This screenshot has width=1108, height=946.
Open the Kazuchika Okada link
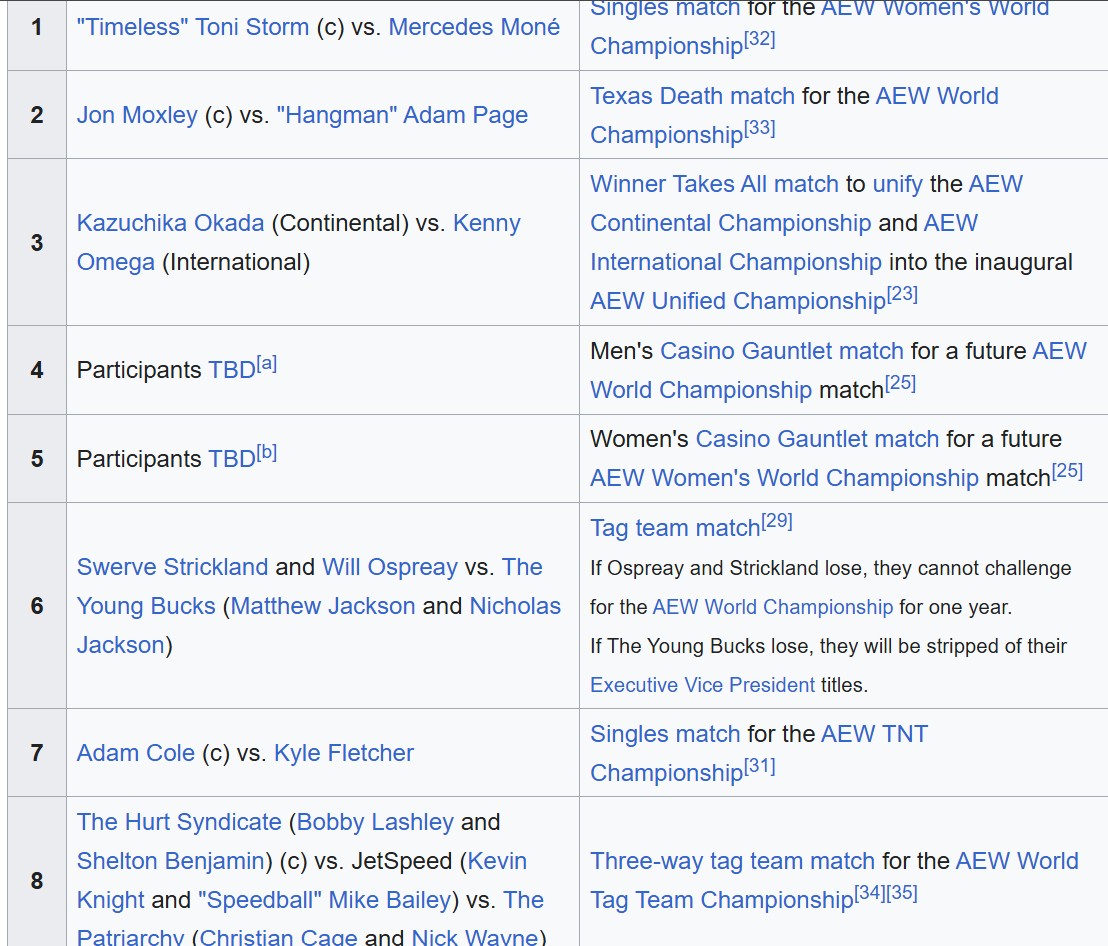pos(170,223)
